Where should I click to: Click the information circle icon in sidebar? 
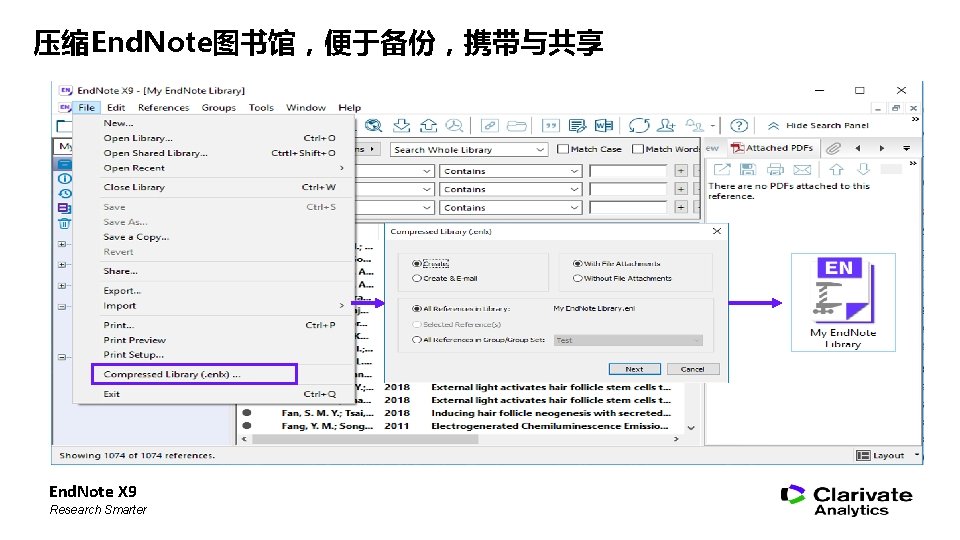[x=64, y=179]
